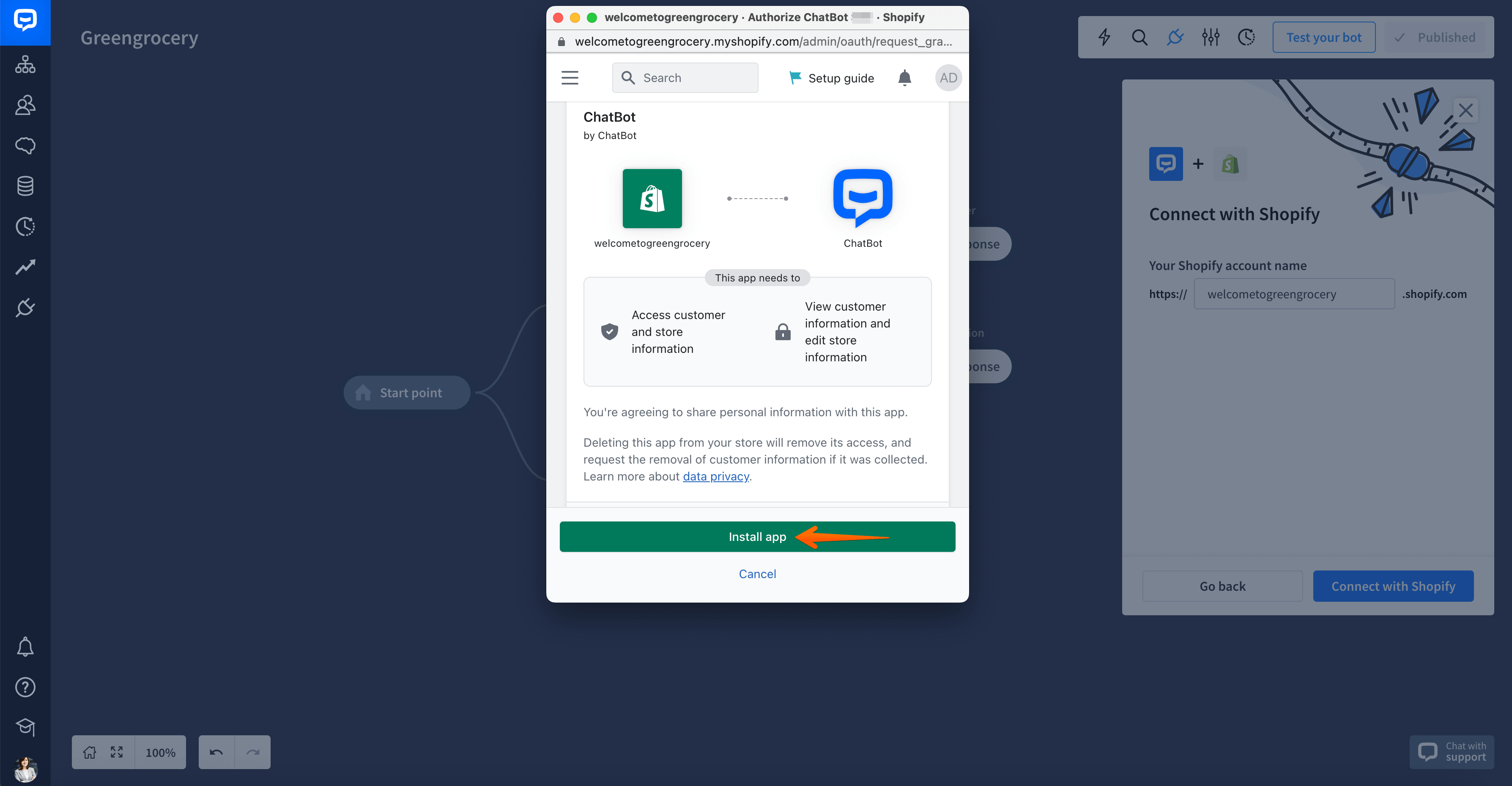Open the Users icon in sidebar
This screenshot has width=1512, height=786.
[x=25, y=105]
